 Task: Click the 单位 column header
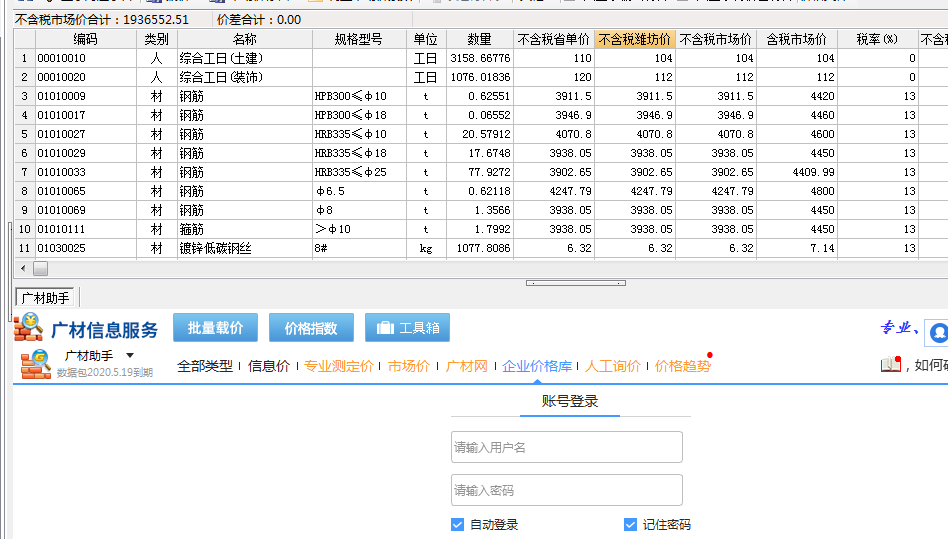426,39
